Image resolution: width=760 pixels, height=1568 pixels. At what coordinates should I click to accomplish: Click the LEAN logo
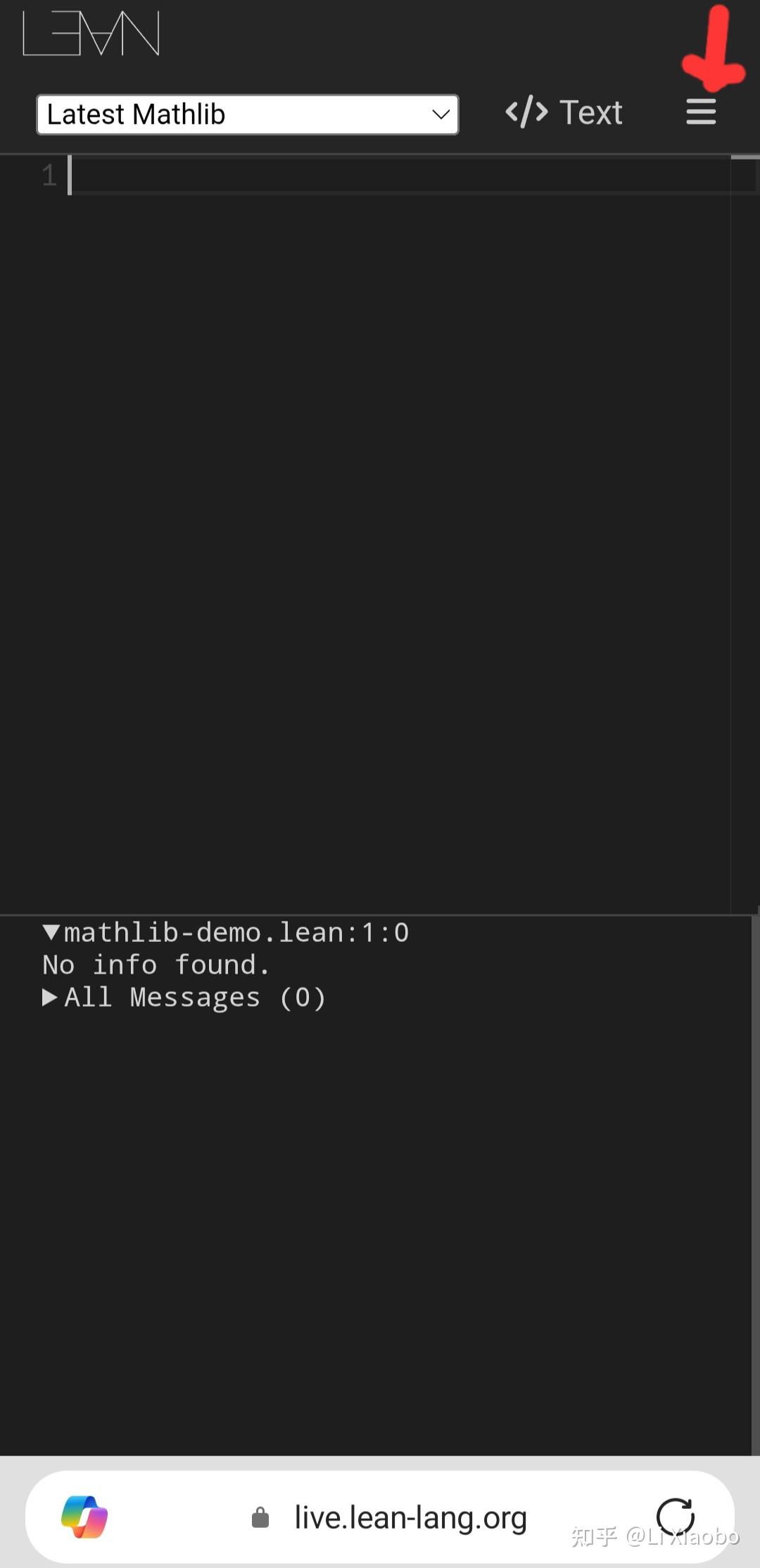91,33
